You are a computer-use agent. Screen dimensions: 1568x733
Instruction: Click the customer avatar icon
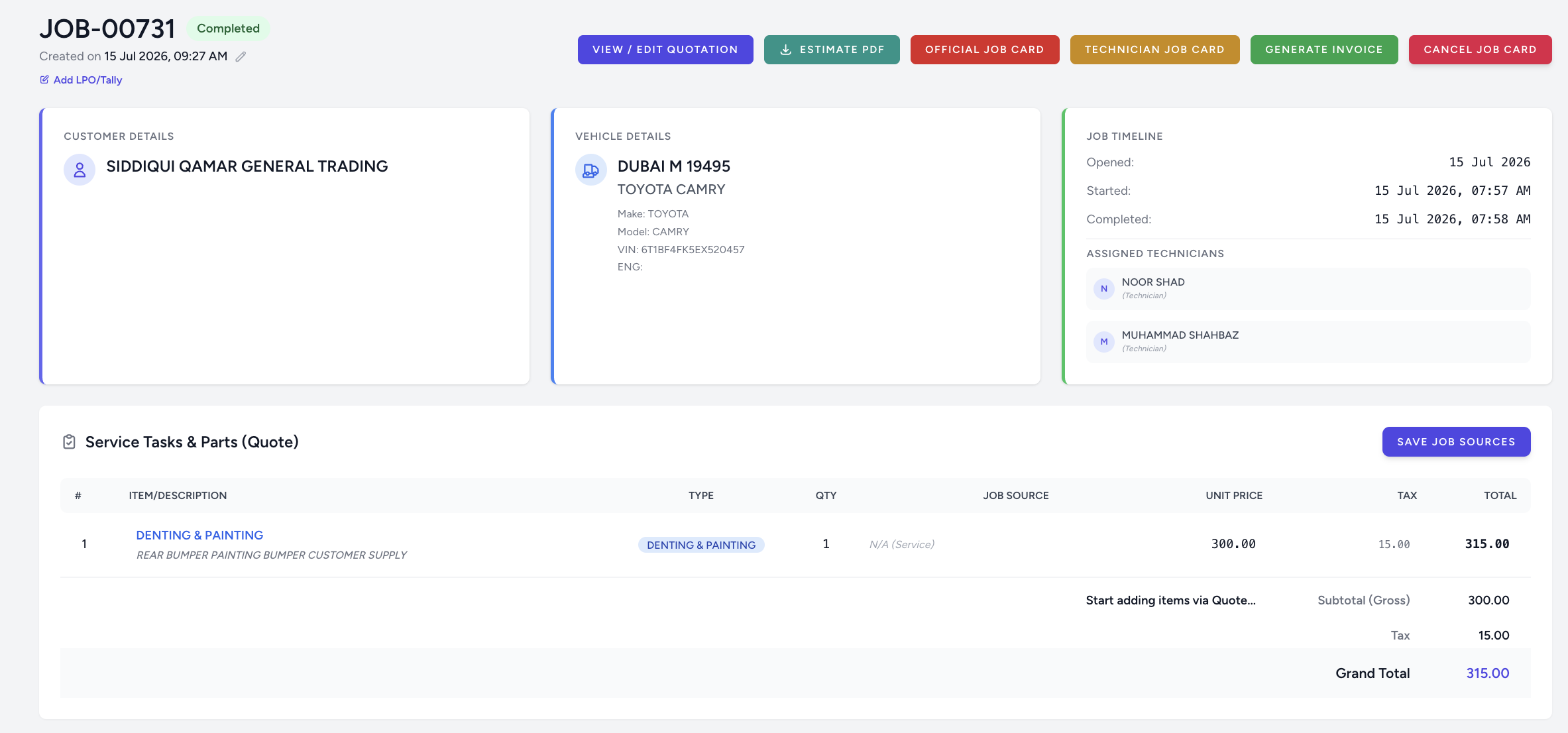tap(80, 170)
